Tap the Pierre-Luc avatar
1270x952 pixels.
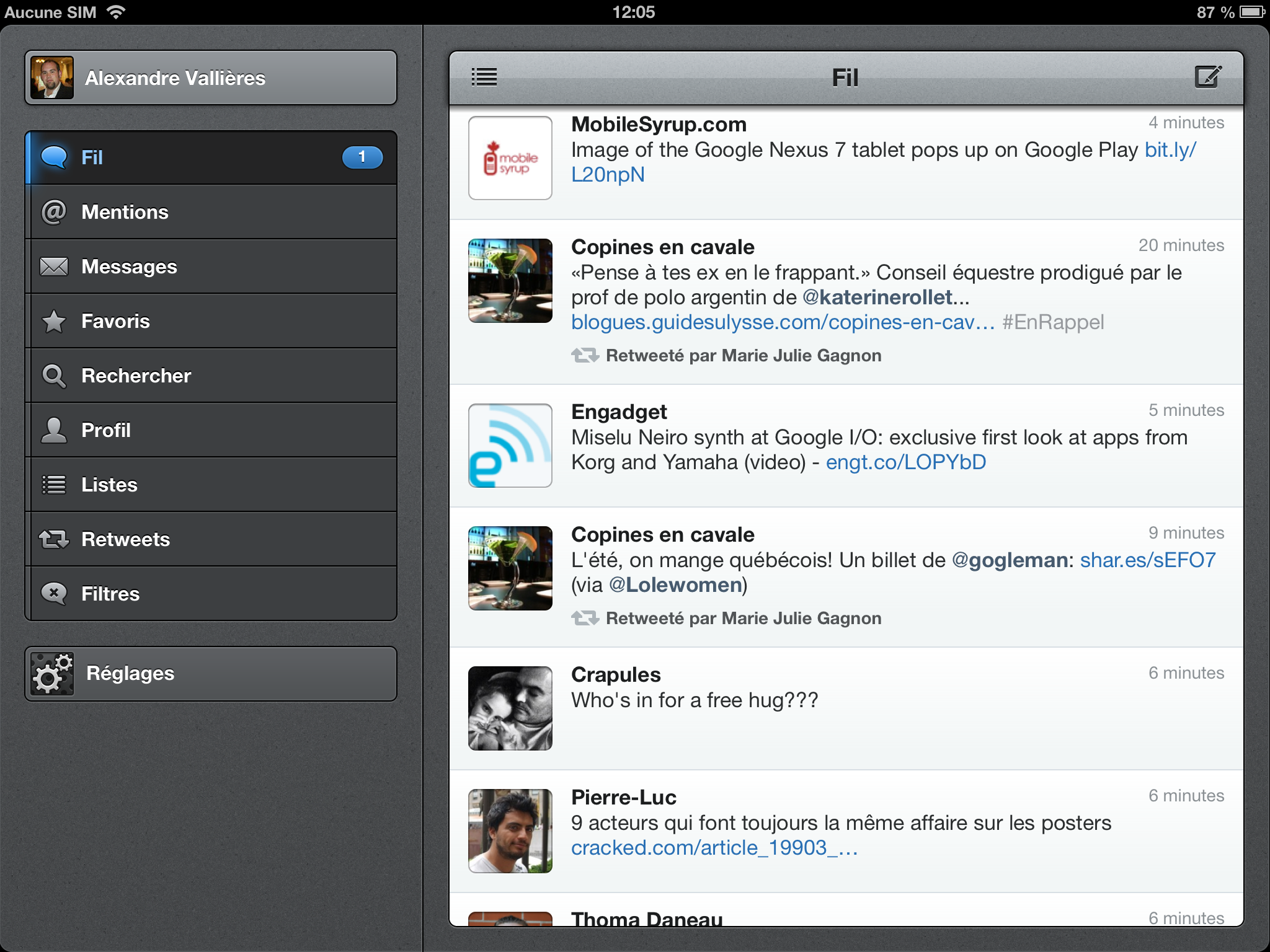pyautogui.click(x=510, y=831)
